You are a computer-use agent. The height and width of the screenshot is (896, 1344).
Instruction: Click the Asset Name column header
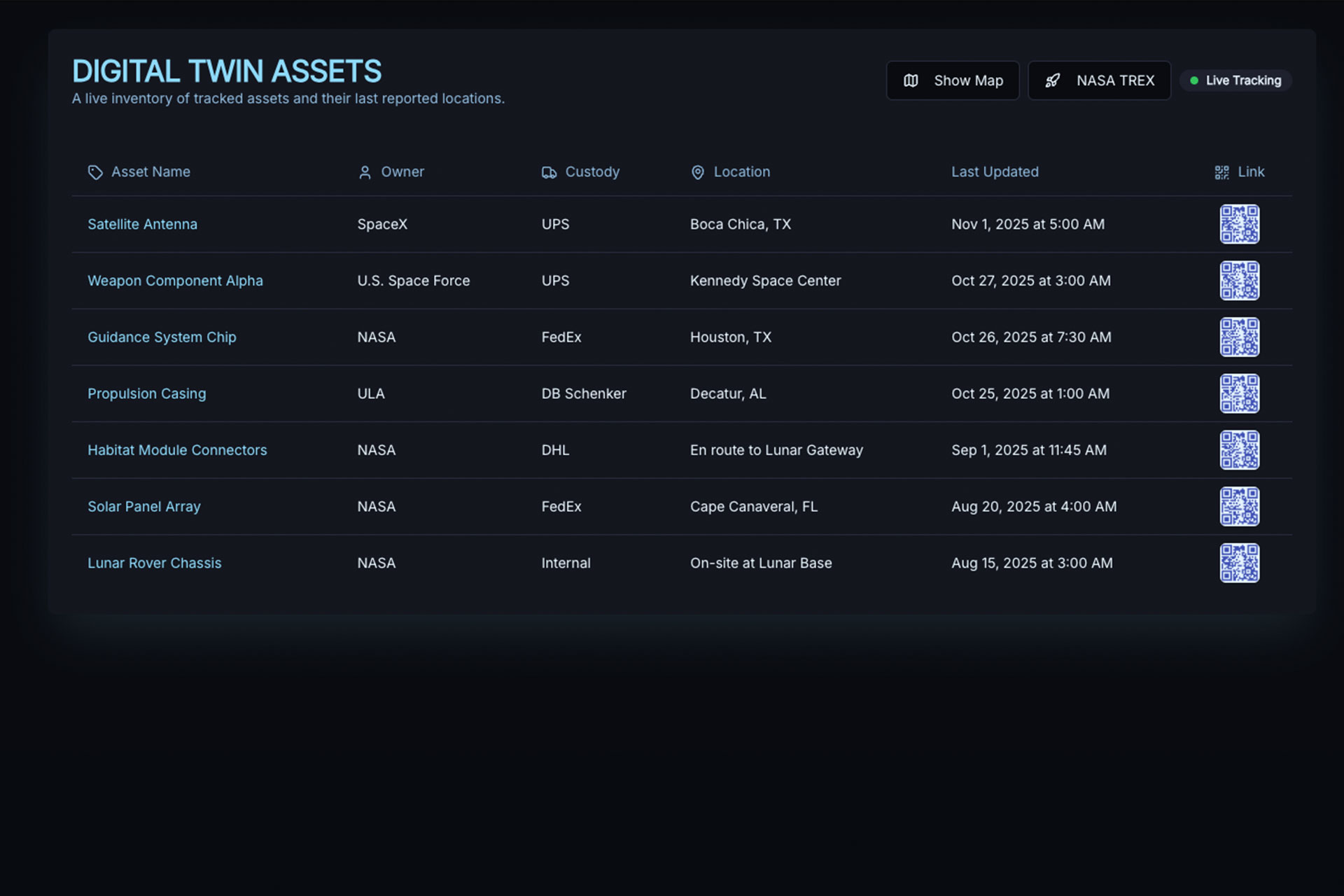(x=150, y=171)
